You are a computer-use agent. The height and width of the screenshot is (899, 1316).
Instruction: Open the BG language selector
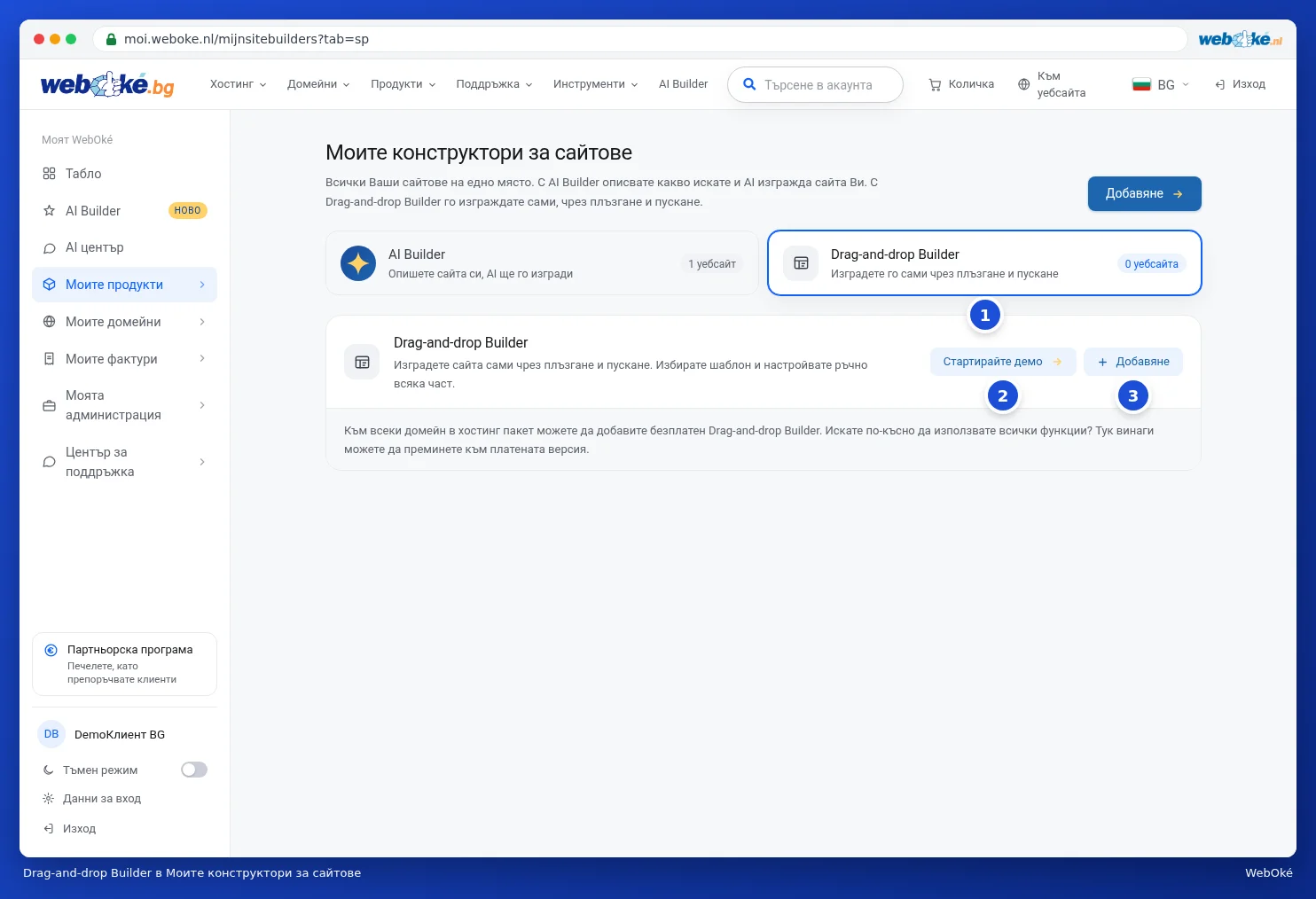[1161, 85]
